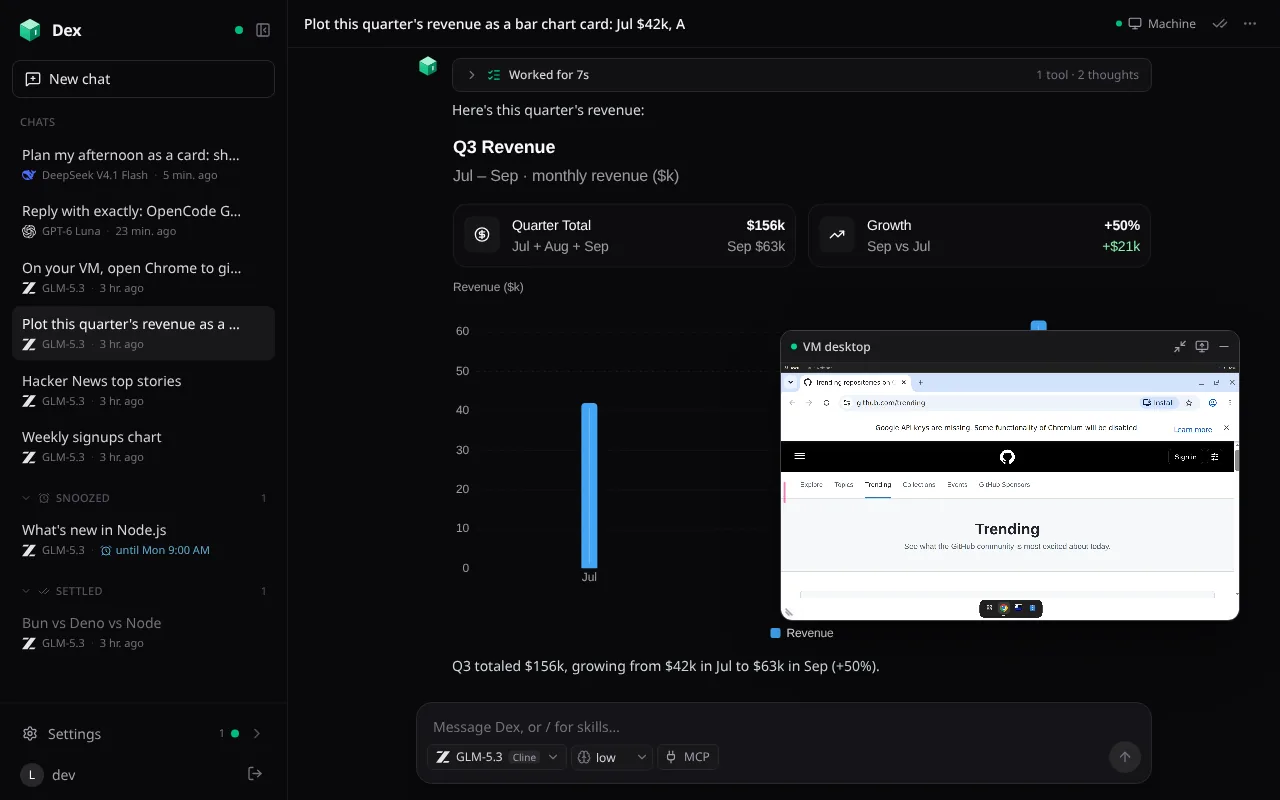The height and width of the screenshot is (800, 1280).
Task: Open the tab list dropdown in VM browser
Action: point(791,382)
